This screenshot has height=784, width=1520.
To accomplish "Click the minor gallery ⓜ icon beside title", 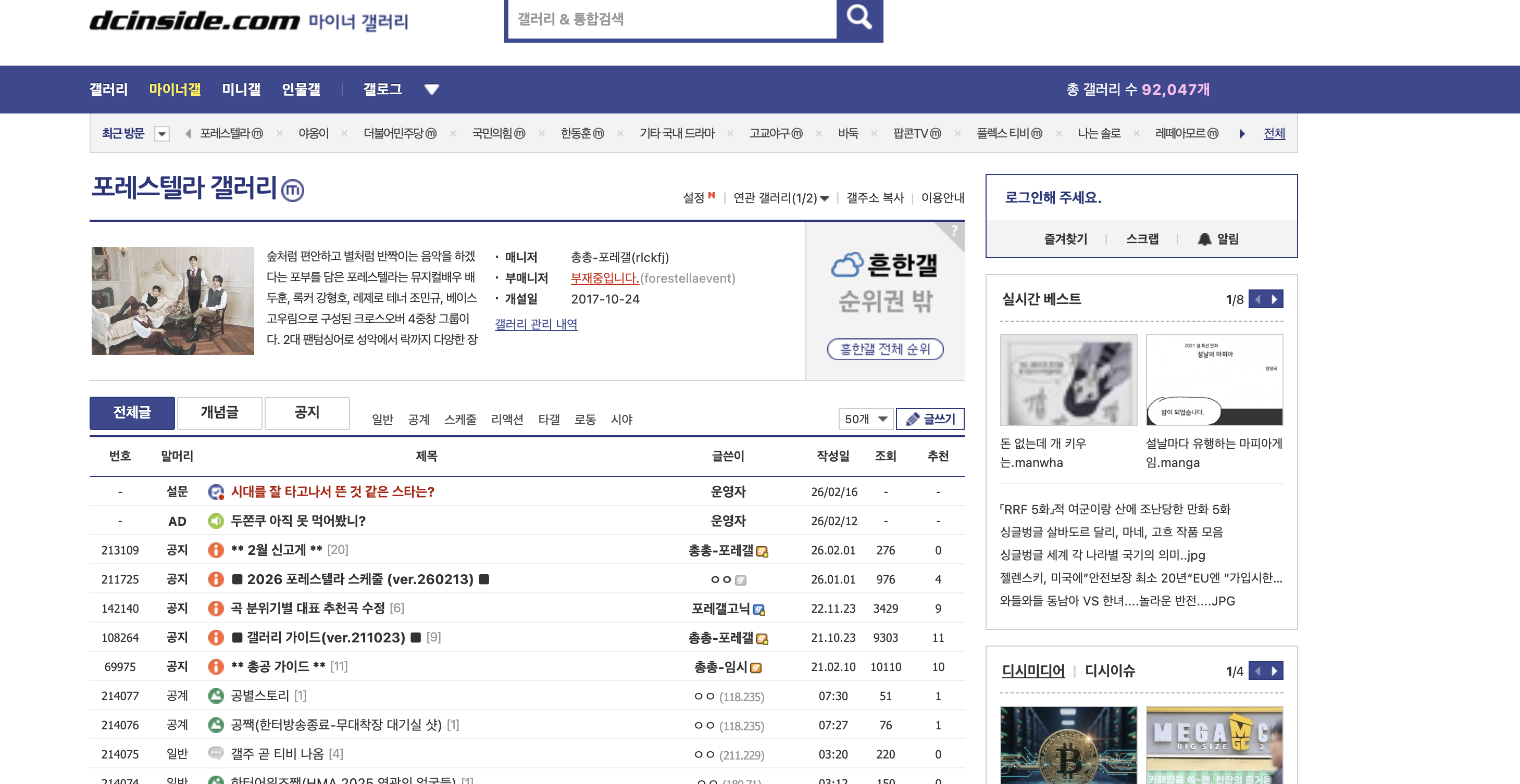I will (293, 190).
